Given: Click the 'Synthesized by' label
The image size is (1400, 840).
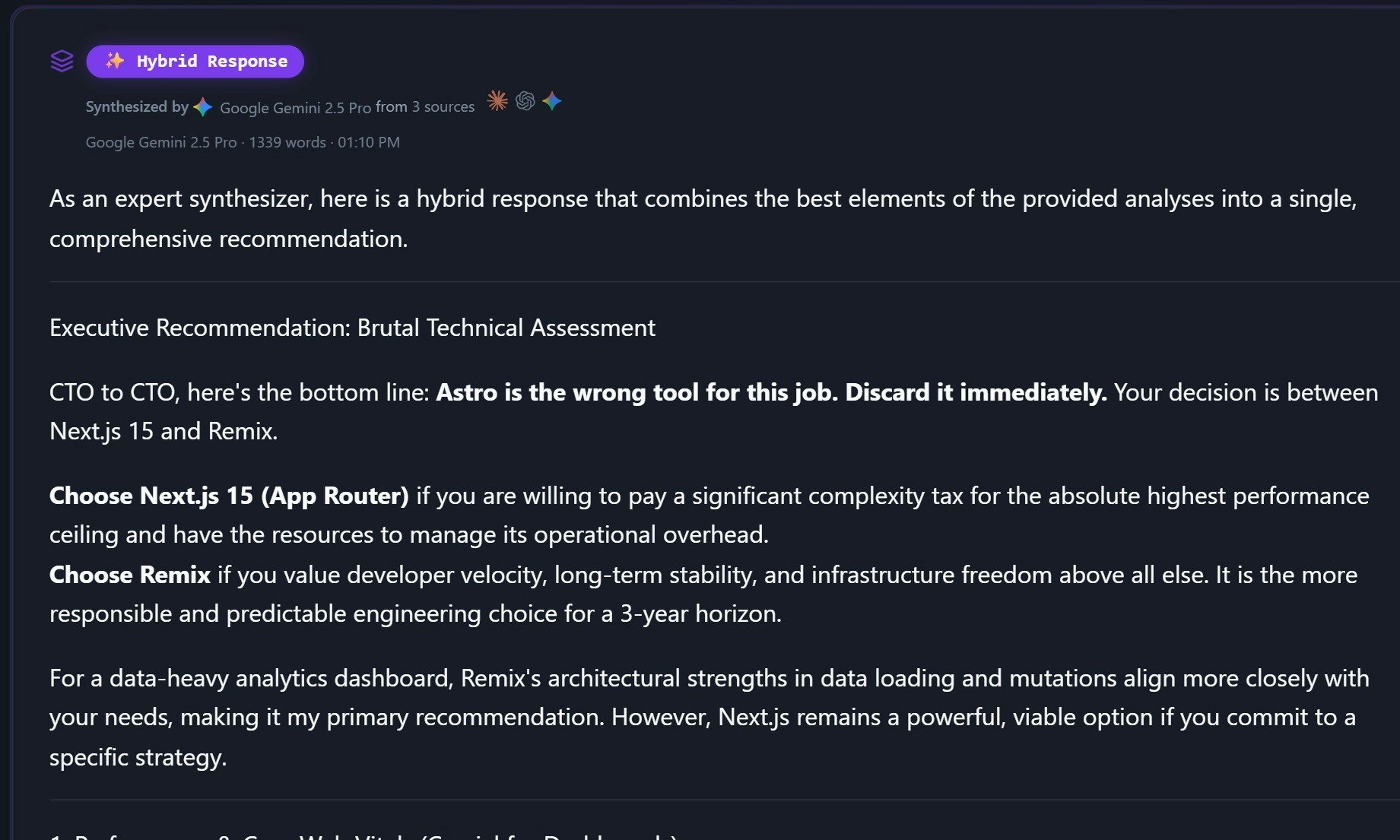Looking at the screenshot, I should [x=137, y=107].
